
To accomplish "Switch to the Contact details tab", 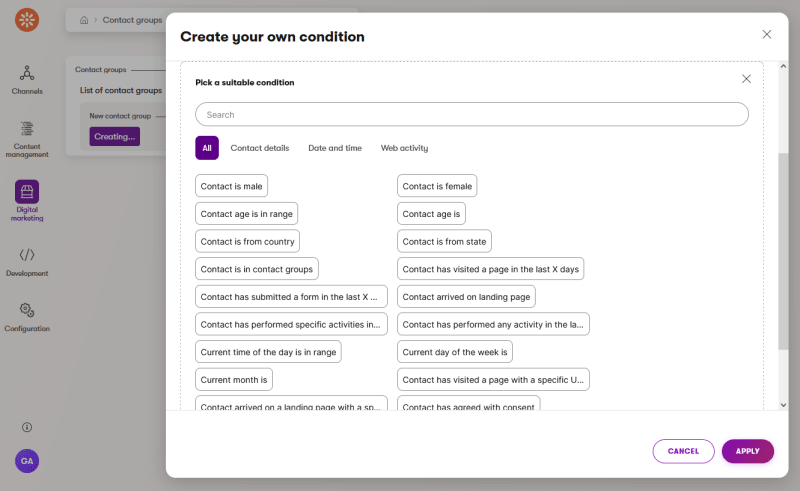I will (x=259, y=148).
